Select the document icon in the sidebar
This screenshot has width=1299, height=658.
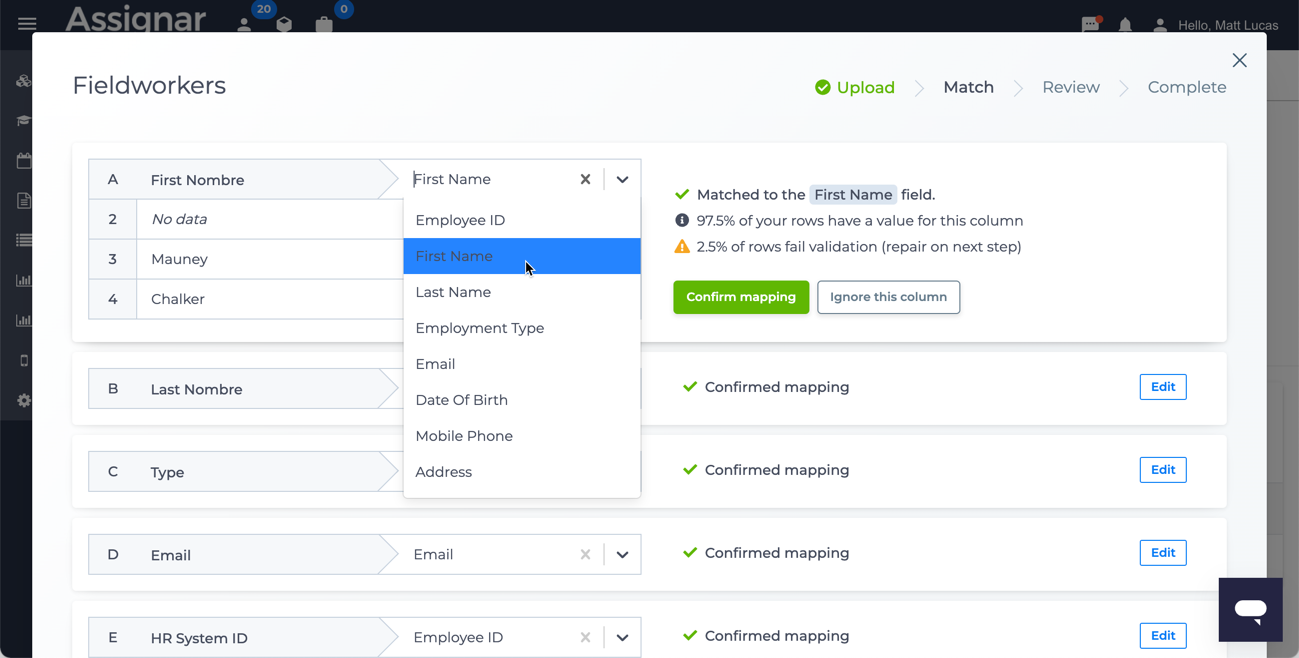click(x=23, y=200)
